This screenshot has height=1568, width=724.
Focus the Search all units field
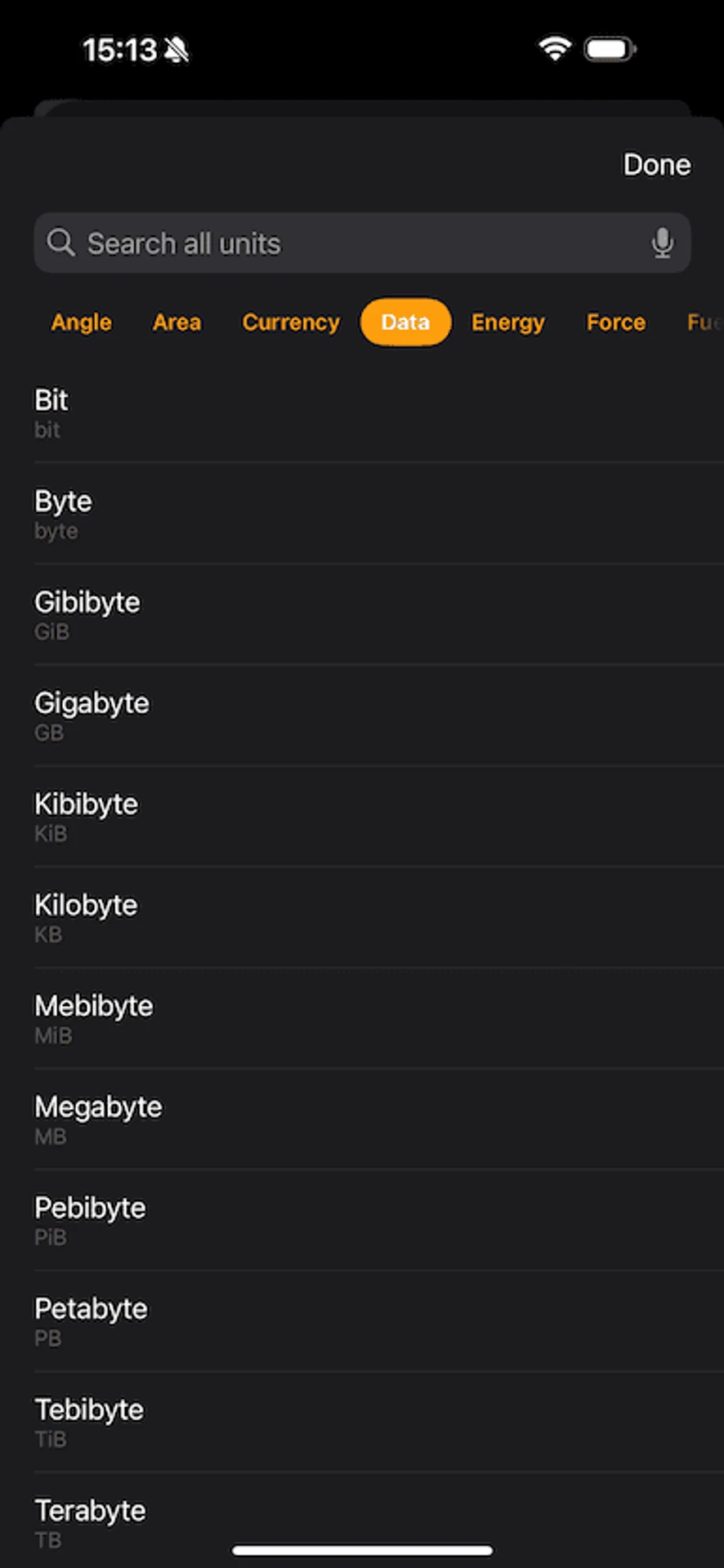pyautogui.click(x=362, y=243)
